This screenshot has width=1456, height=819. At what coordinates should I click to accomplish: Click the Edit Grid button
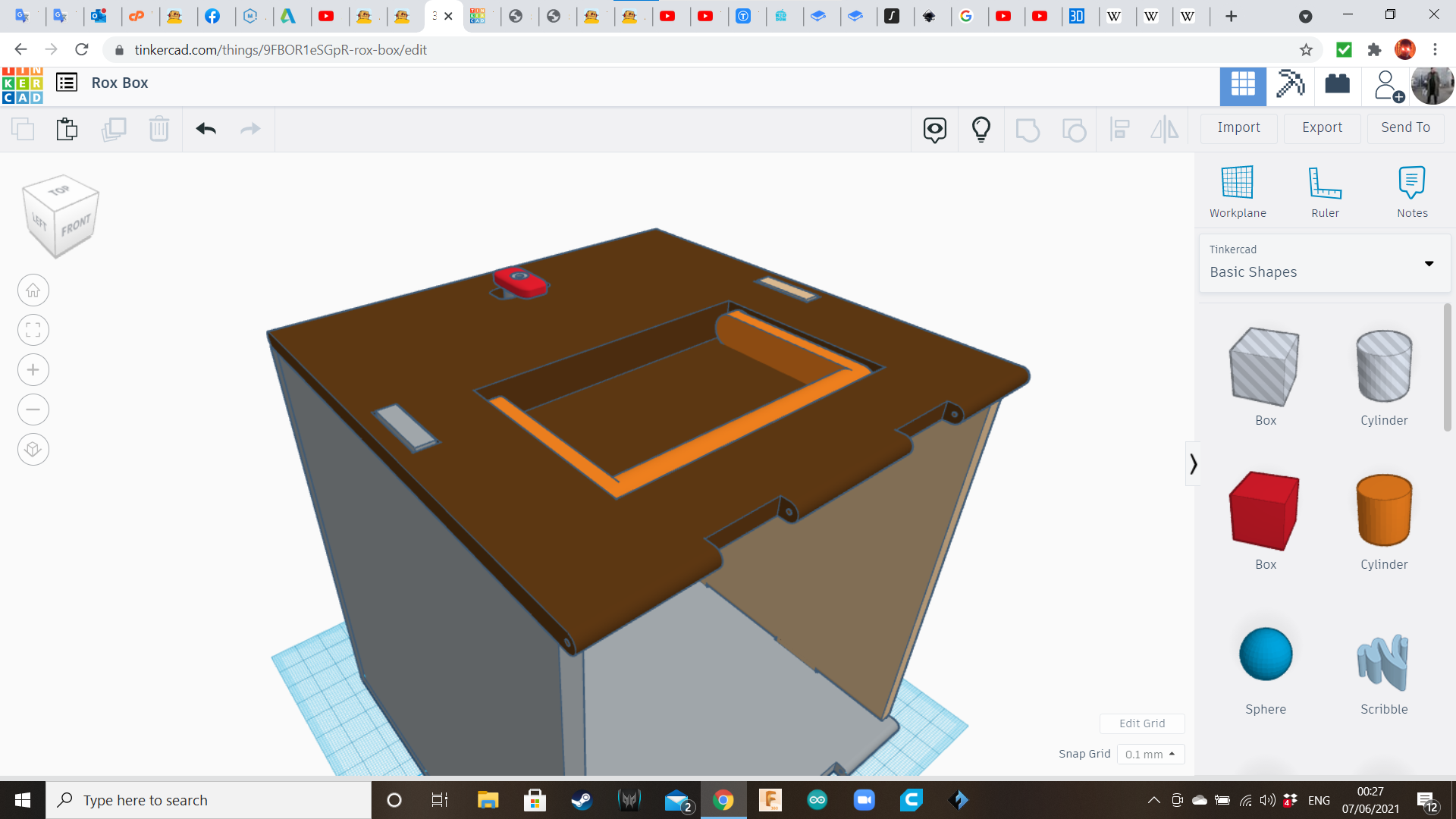click(x=1141, y=723)
